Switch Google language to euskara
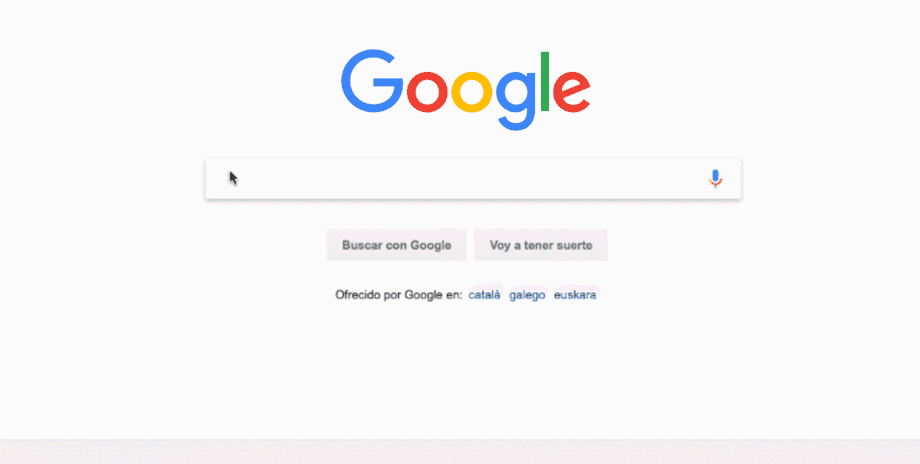The image size is (920, 464). (575, 295)
